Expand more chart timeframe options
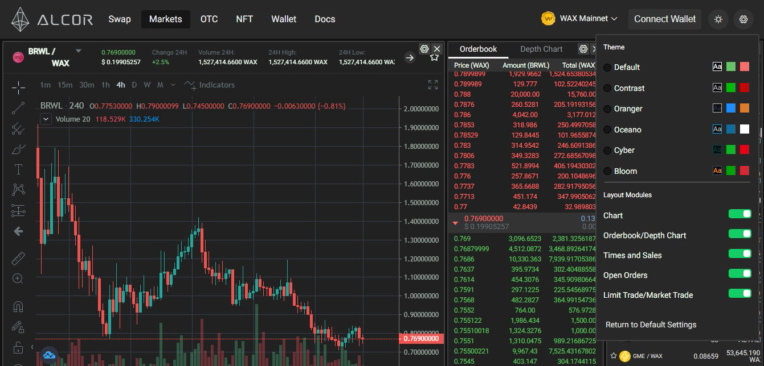Image resolution: width=764 pixels, height=366 pixels. (x=172, y=85)
